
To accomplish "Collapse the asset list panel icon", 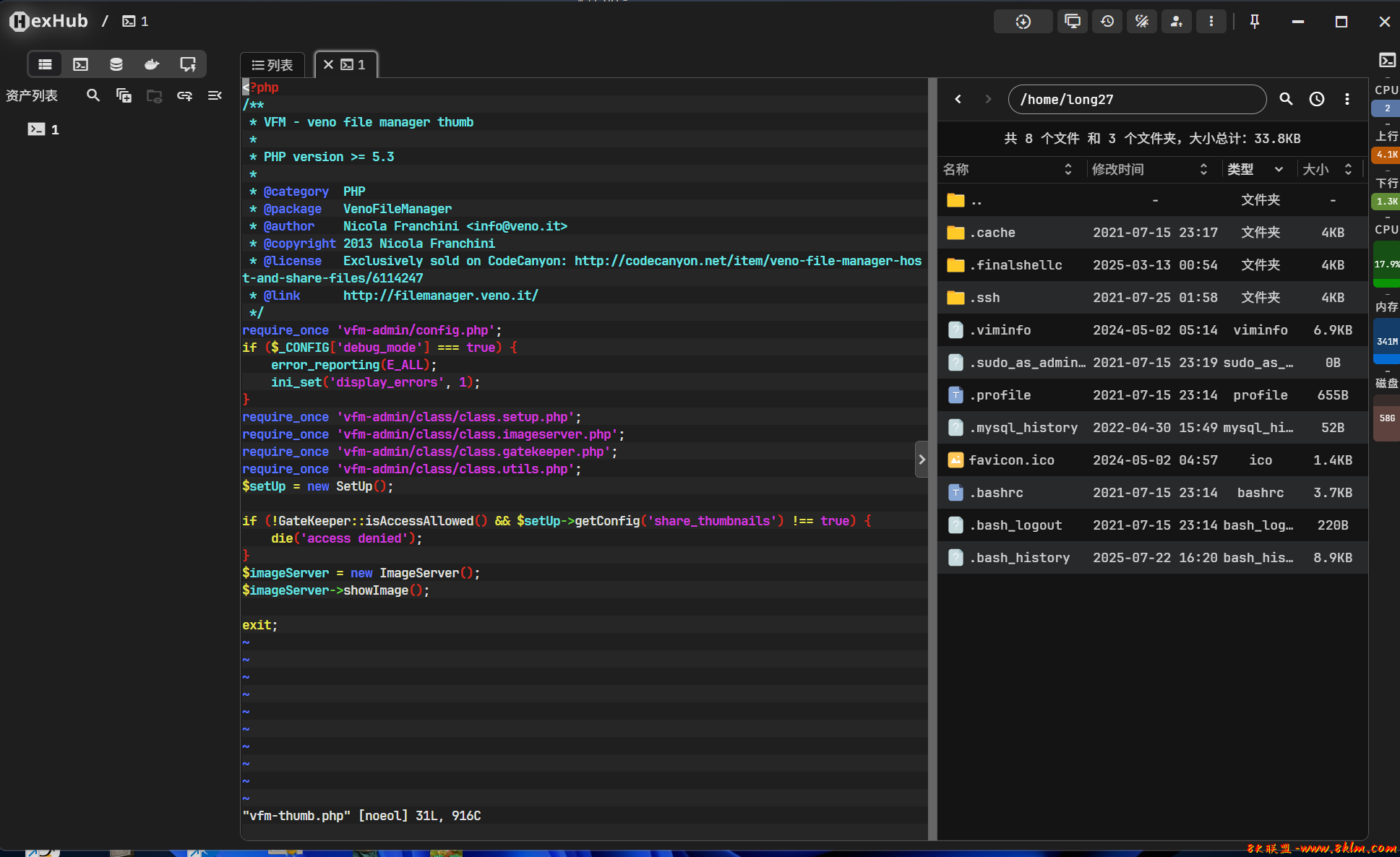I will [x=215, y=95].
